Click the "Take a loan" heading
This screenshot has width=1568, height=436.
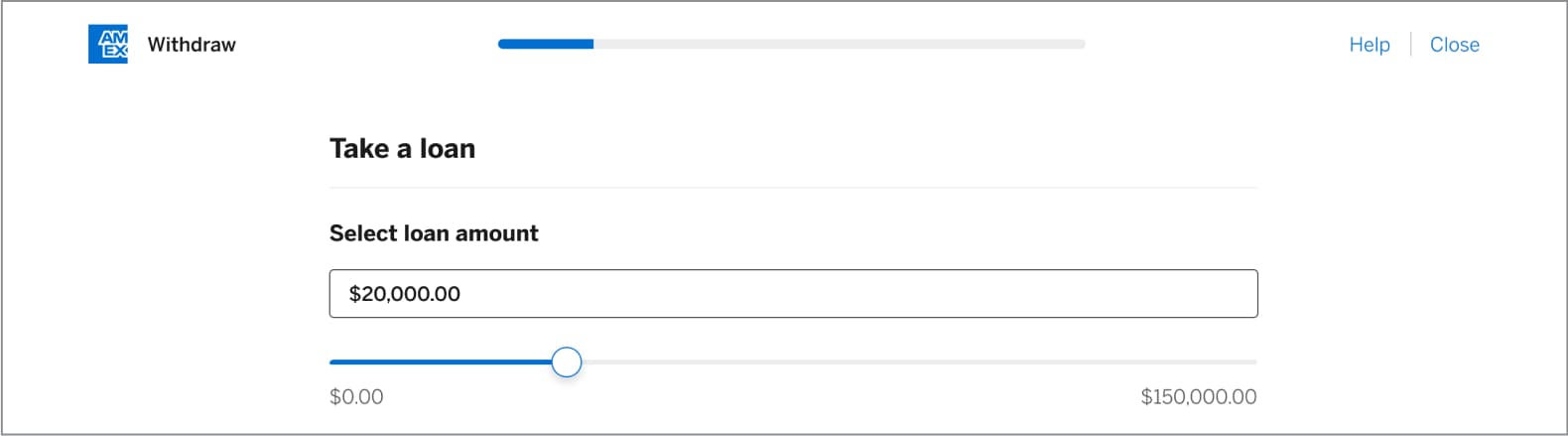pos(402,149)
